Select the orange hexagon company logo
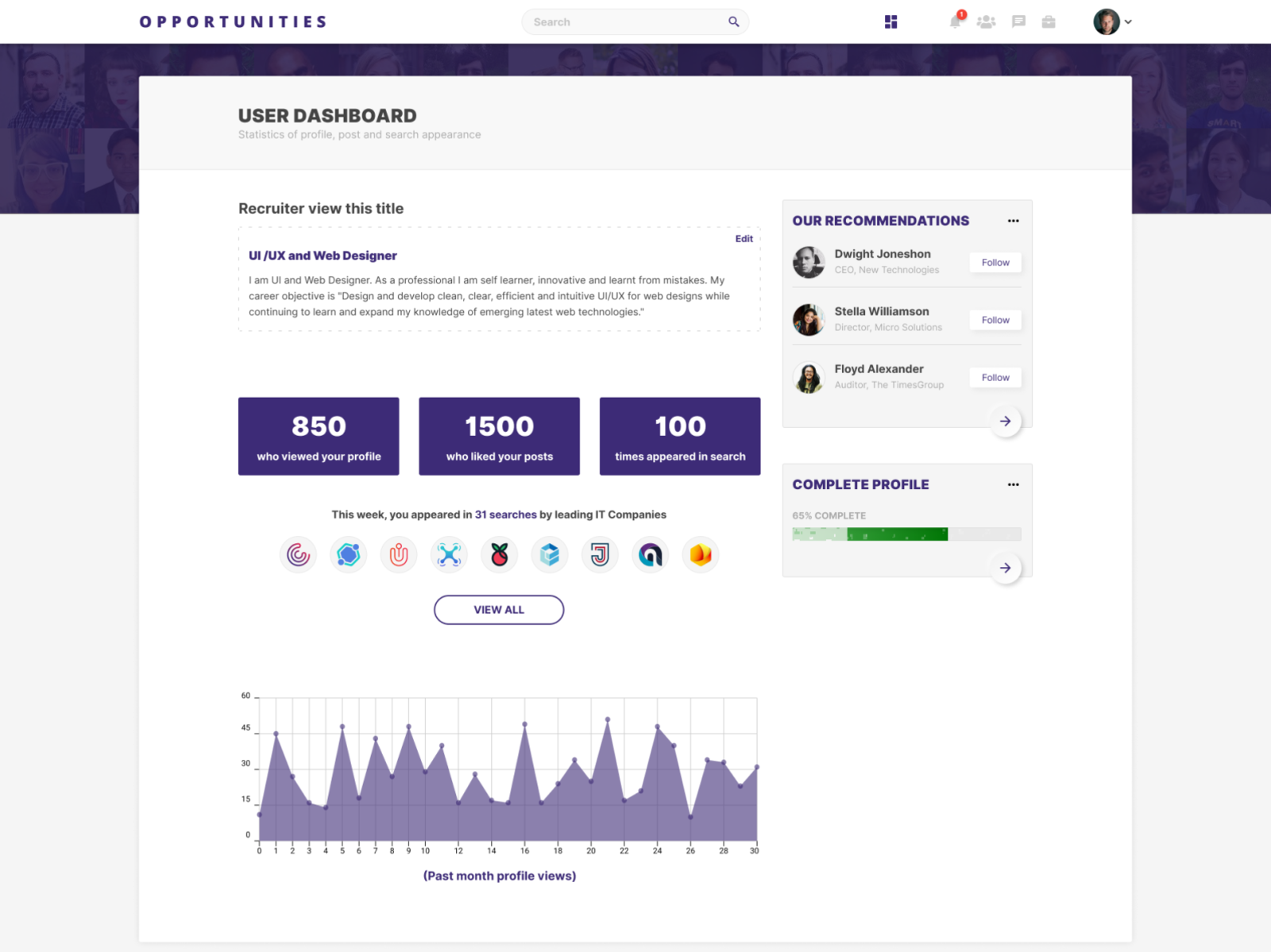 click(701, 554)
